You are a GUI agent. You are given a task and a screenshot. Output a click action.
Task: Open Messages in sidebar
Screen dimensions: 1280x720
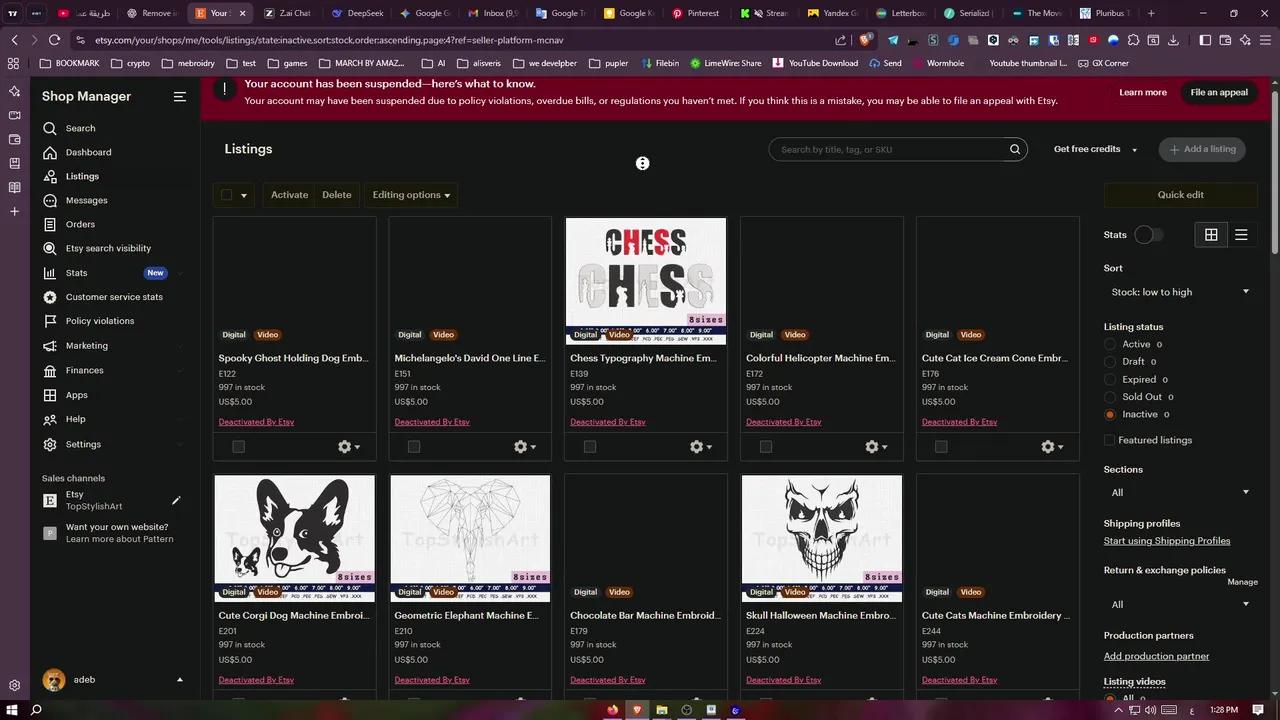tap(86, 200)
